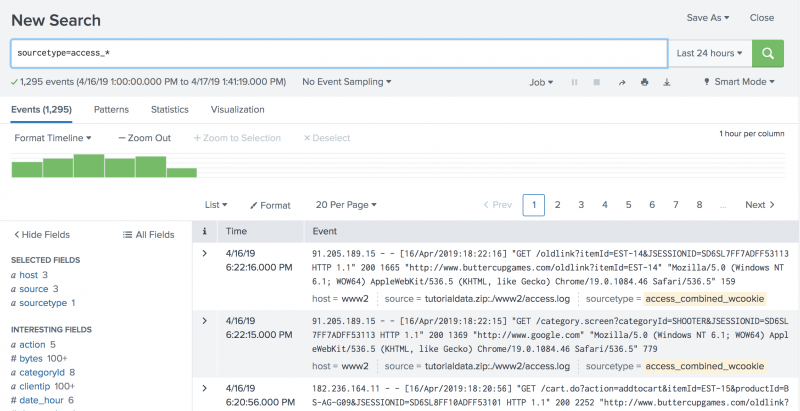Open the host selected field
Image resolution: width=800 pixels, height=411 pixels.
tap(29, 275)
